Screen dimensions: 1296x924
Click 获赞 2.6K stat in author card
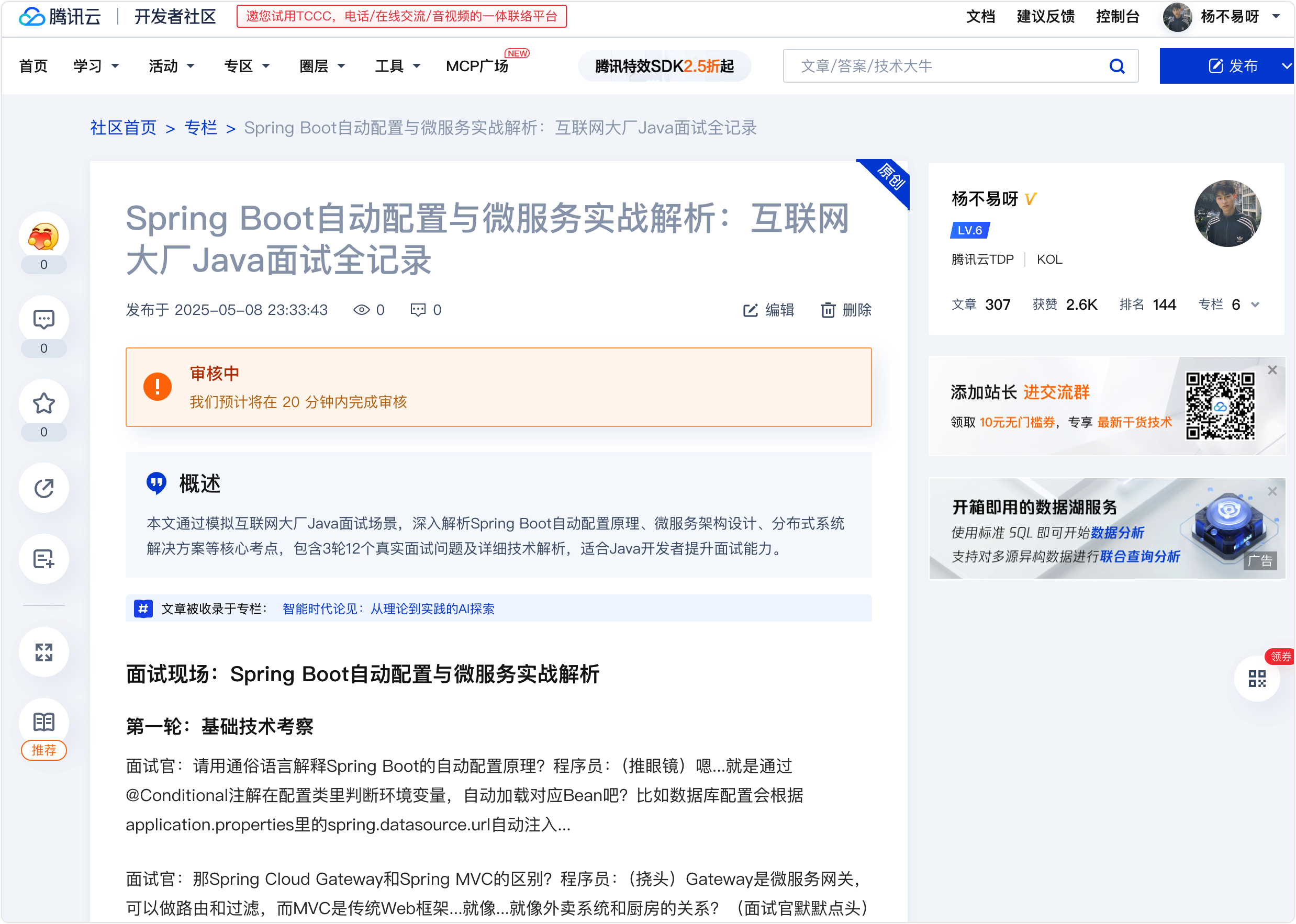click(1065, 305)
